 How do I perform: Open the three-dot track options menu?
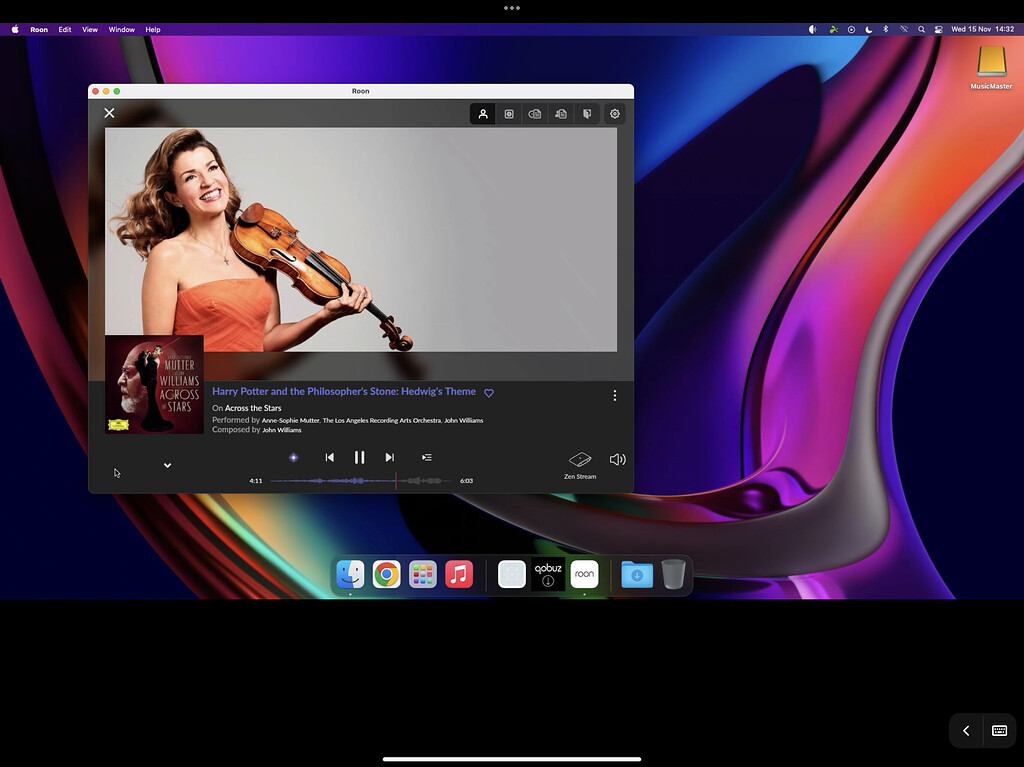pos(614,395)
